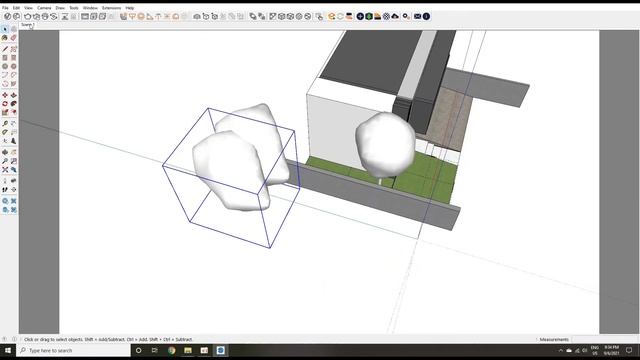
Task: Activate the Move tool
Action: point(5,95)
